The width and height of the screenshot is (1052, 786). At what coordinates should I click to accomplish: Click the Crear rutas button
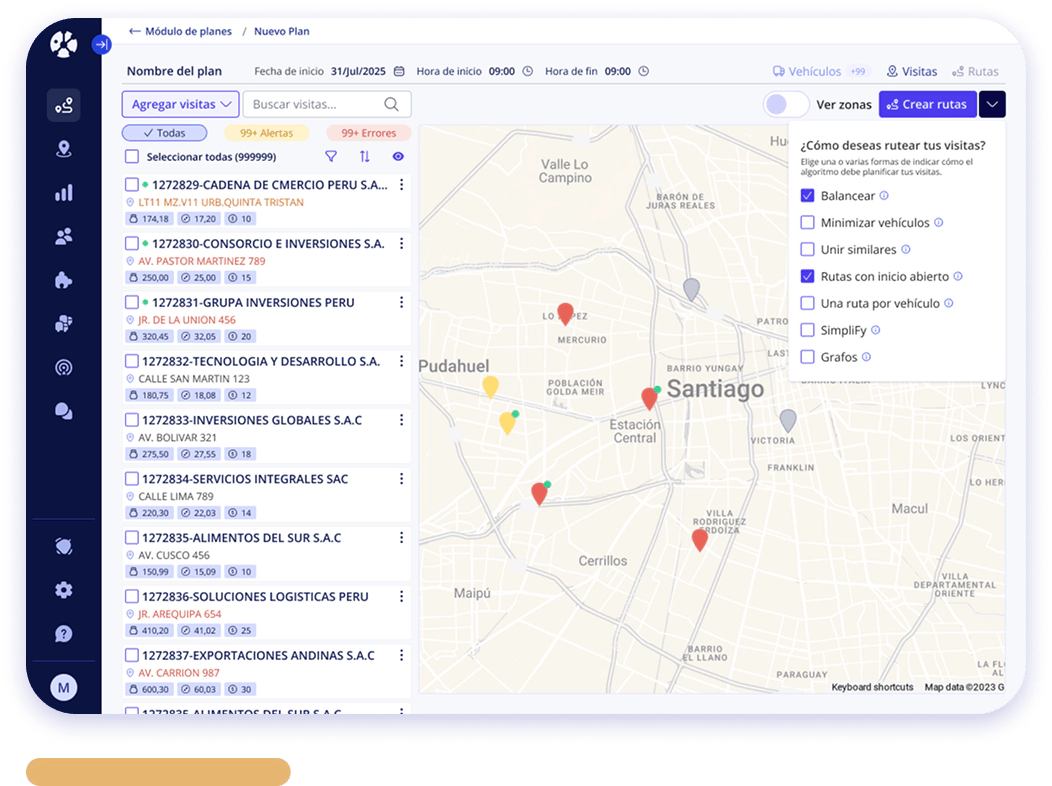(x=928, y=104)
